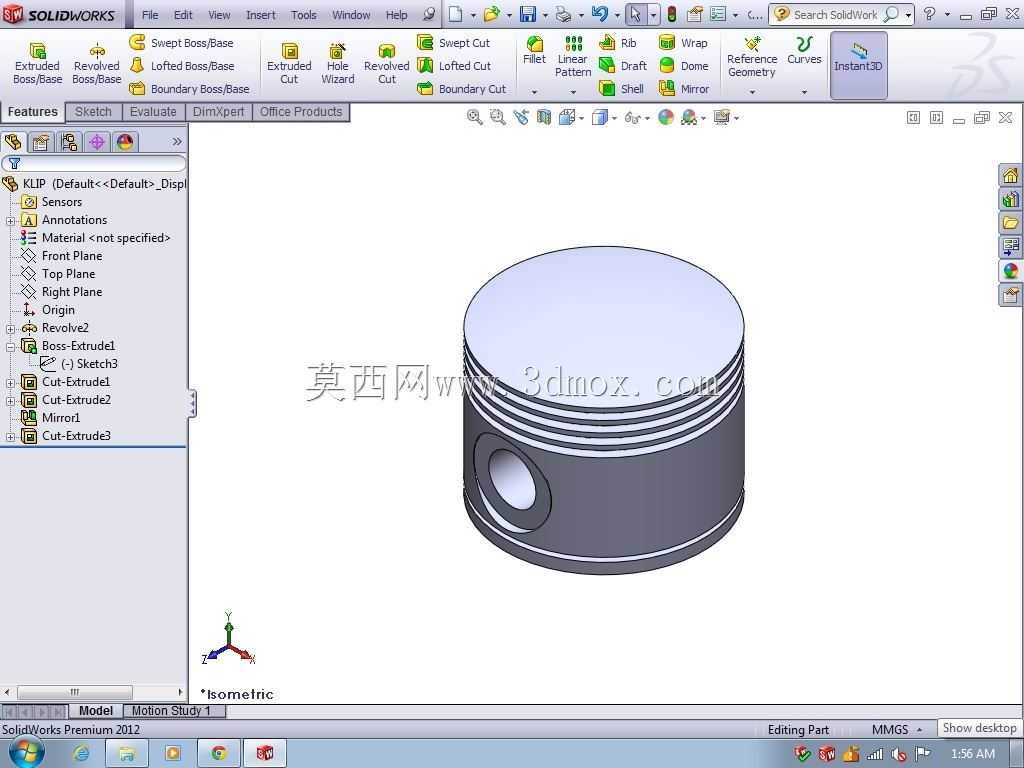Select Revolved Boss/Base tool
1024x768 pixels.
(x=97, y=63)
